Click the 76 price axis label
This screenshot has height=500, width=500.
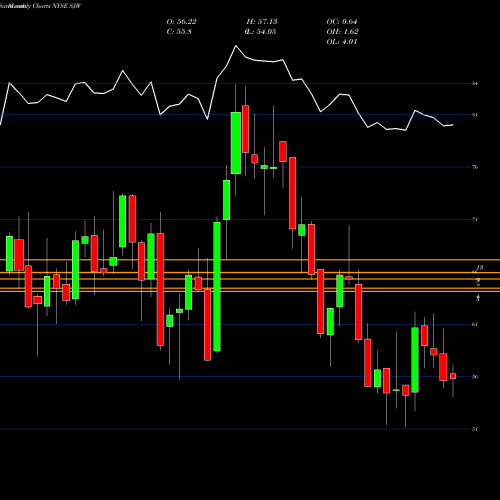(x=475, y=167)
